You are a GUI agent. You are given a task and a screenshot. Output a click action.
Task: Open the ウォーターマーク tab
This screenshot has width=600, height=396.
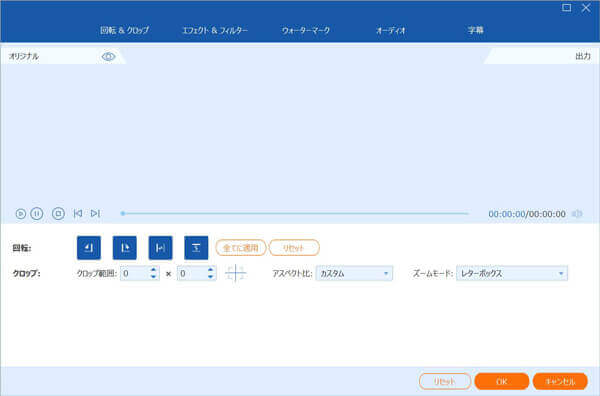tap(306, 30)
